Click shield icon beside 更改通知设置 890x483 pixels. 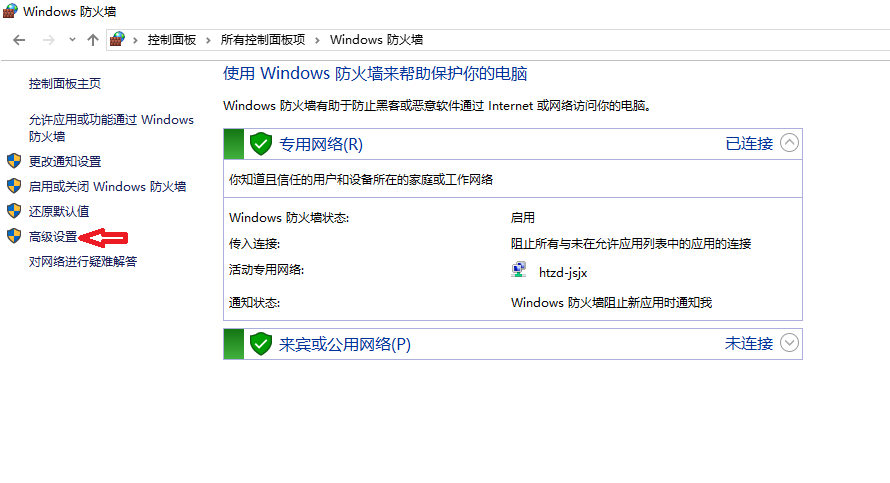click(14, 161)
